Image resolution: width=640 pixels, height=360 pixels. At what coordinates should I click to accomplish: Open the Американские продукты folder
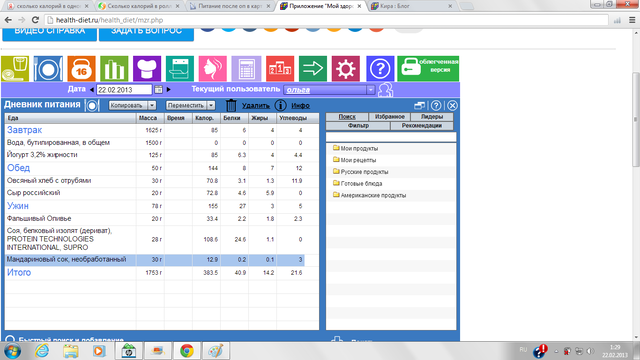point(369,195)
